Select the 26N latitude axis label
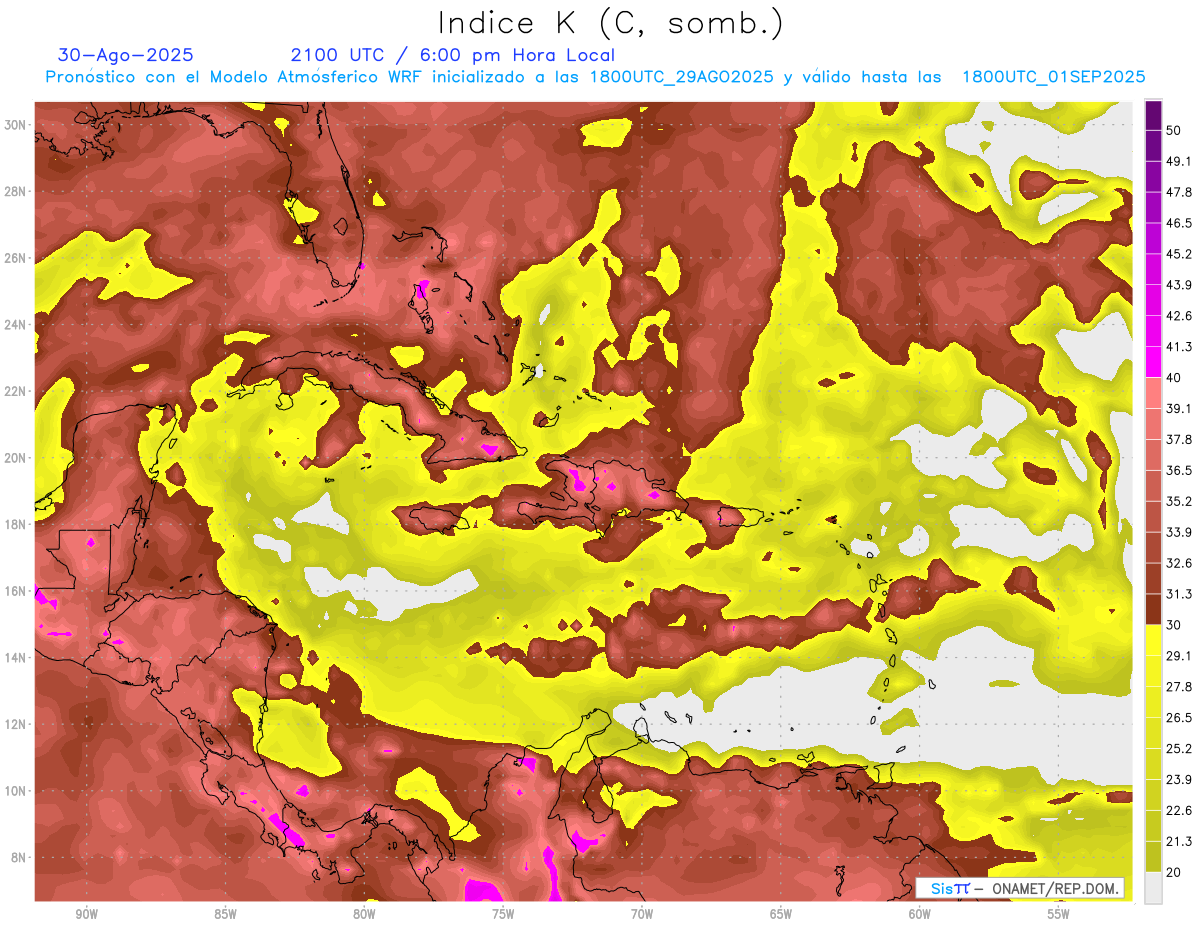1200x927 pixels. pyautogui.click(x=15, y=258)
